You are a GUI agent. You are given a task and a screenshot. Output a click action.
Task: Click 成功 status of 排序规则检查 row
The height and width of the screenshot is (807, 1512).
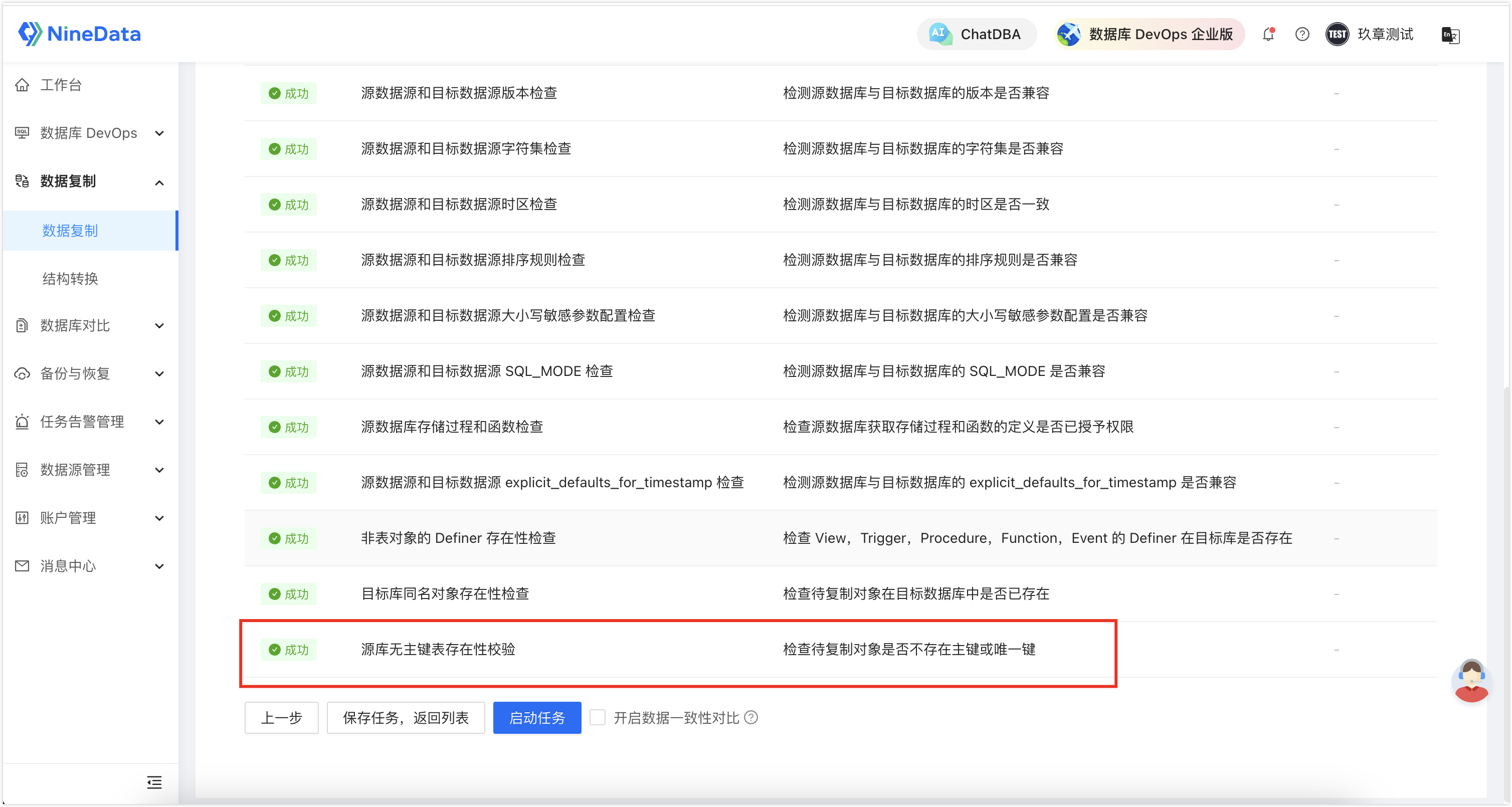289,261
